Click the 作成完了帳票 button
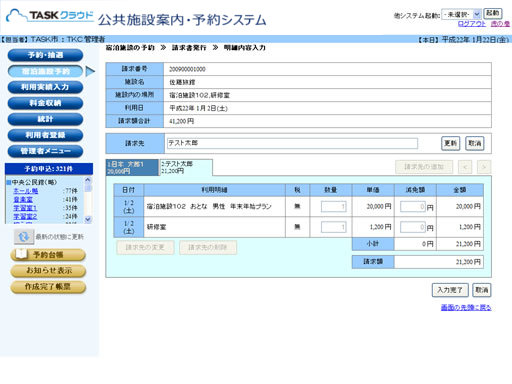512x384 pixels. tap(48, 287)
